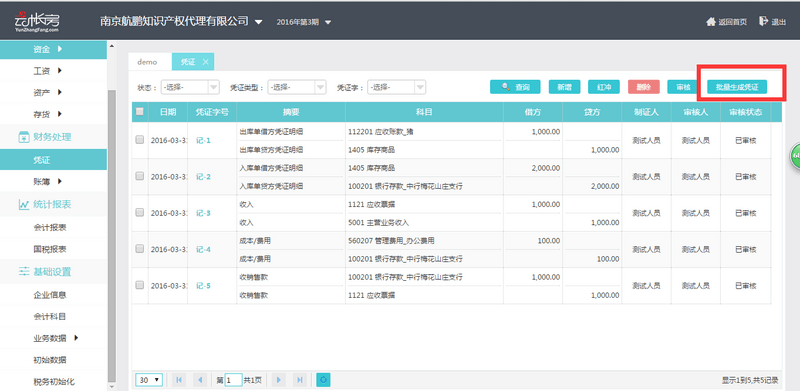Toggle the select-all checkbox in table header

(x=139, y=111)
